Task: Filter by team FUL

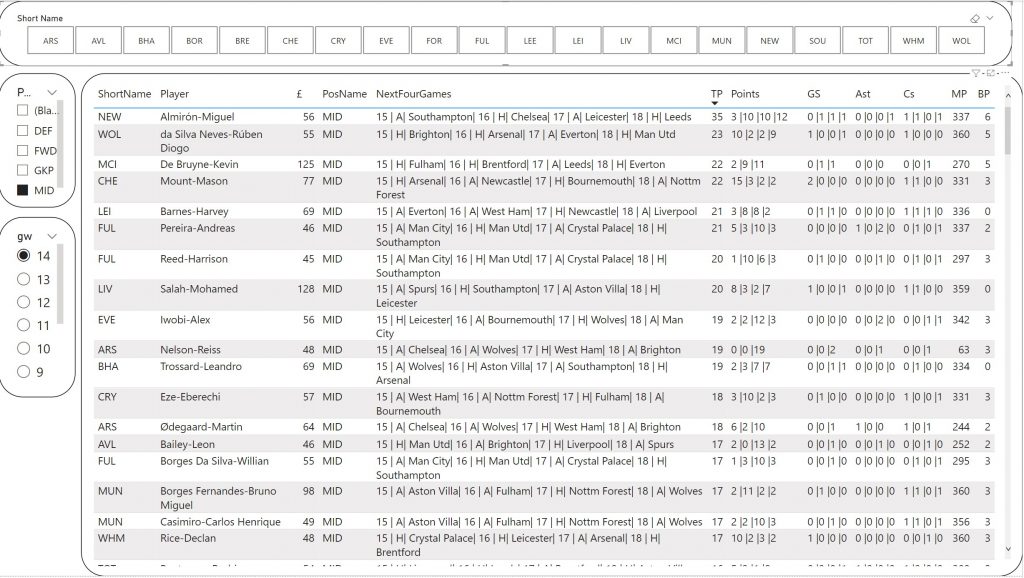Action: pyautogui.click(x=482, y=40)
